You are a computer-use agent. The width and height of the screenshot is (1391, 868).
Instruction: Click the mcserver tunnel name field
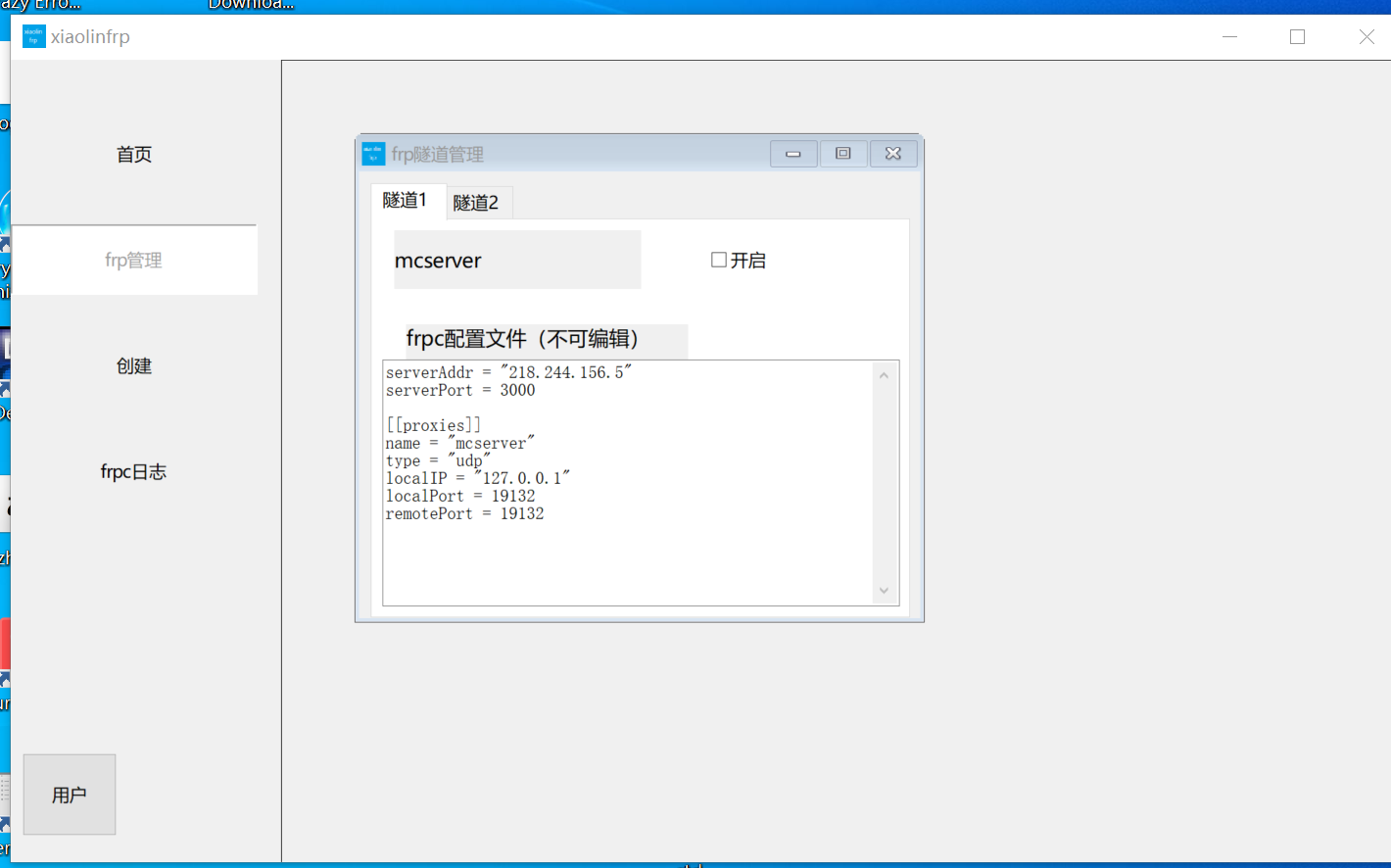(517, 260)
